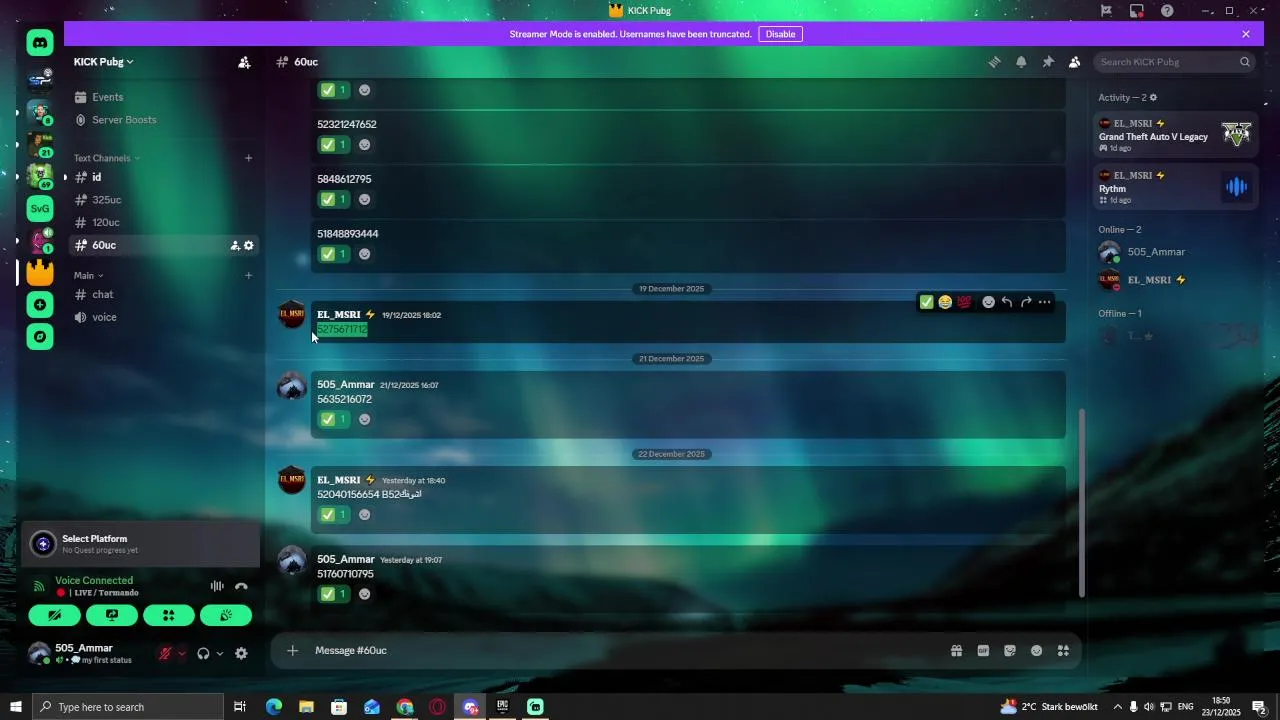Open microphone input options chevron
Screen dimensions: 1280x720
click(x=181, y=653)
